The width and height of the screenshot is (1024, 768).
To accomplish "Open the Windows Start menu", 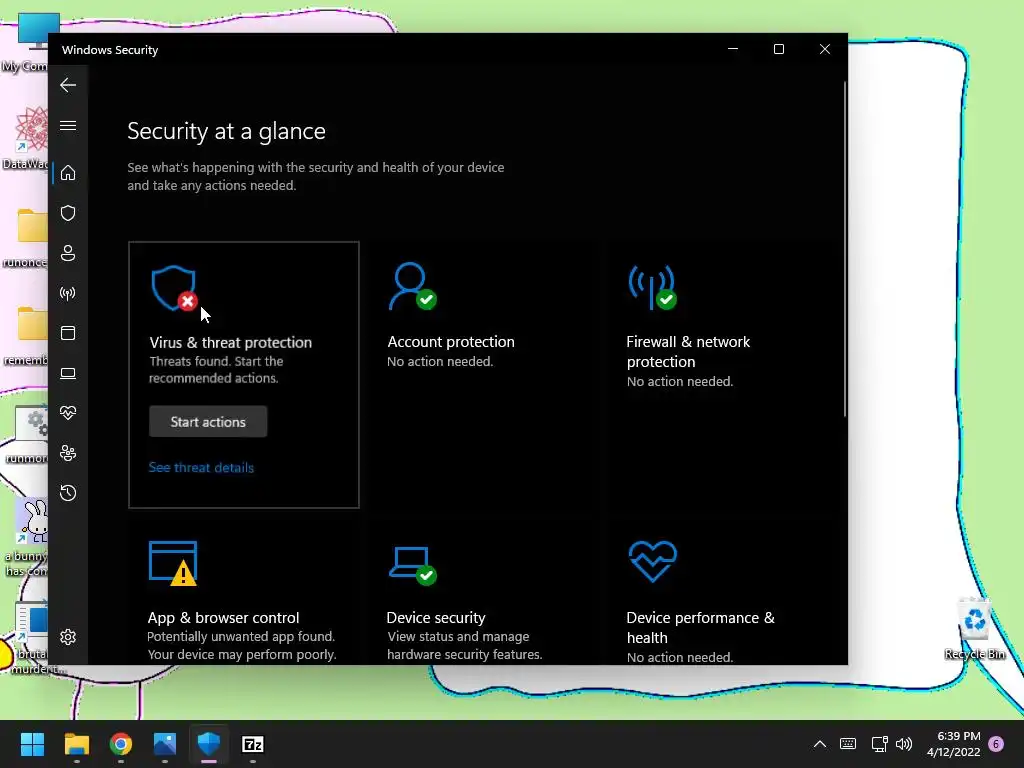I will coord(32,744).
